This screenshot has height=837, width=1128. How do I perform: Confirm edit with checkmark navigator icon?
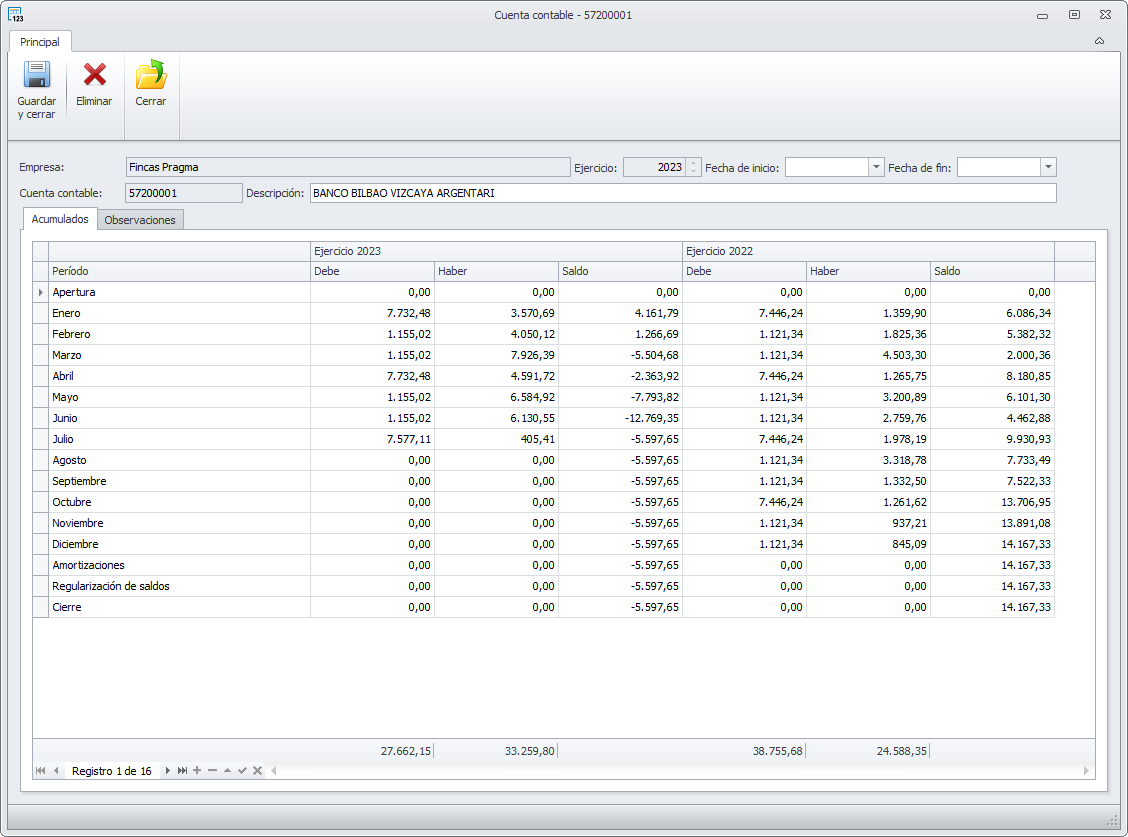tap(242, 771)
